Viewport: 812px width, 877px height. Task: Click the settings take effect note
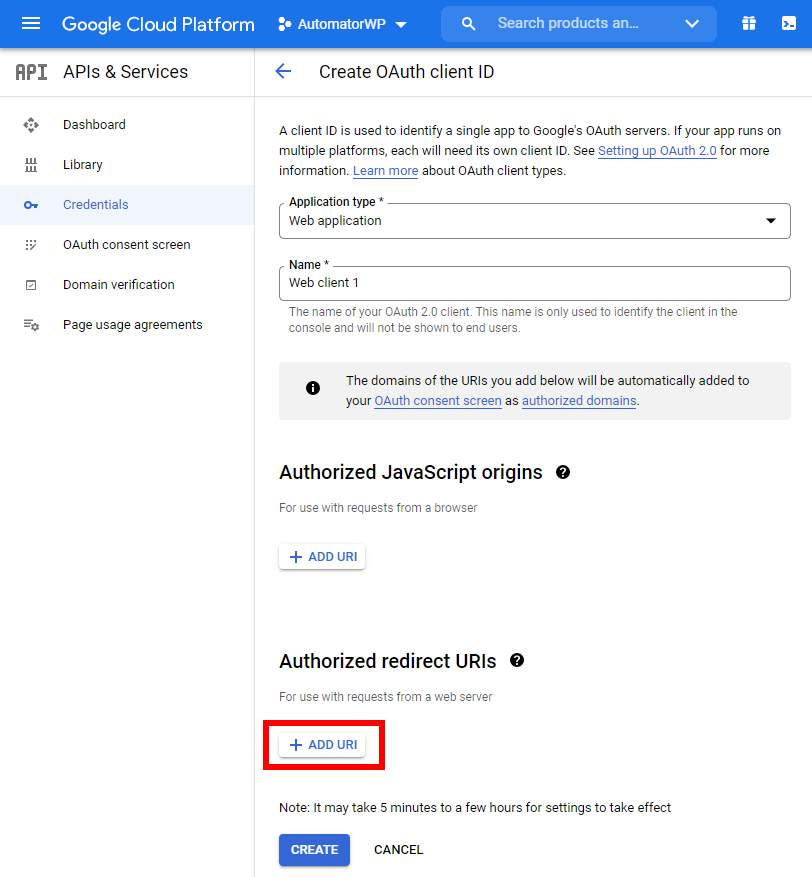[x=475, y=808]
